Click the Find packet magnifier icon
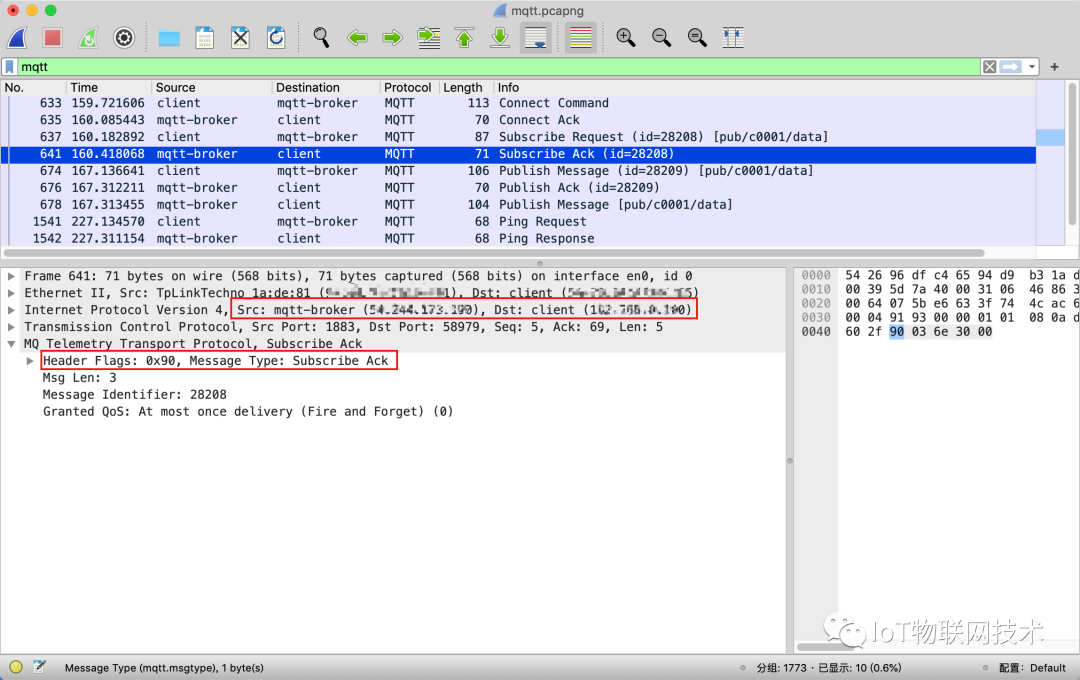This screenshot has width=1080, height=680. tap(321, 38)
